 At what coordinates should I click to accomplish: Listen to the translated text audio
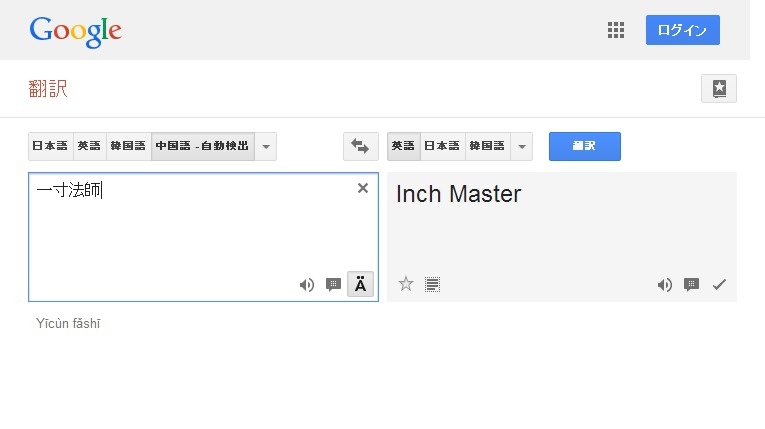click(x=664, y=284)
